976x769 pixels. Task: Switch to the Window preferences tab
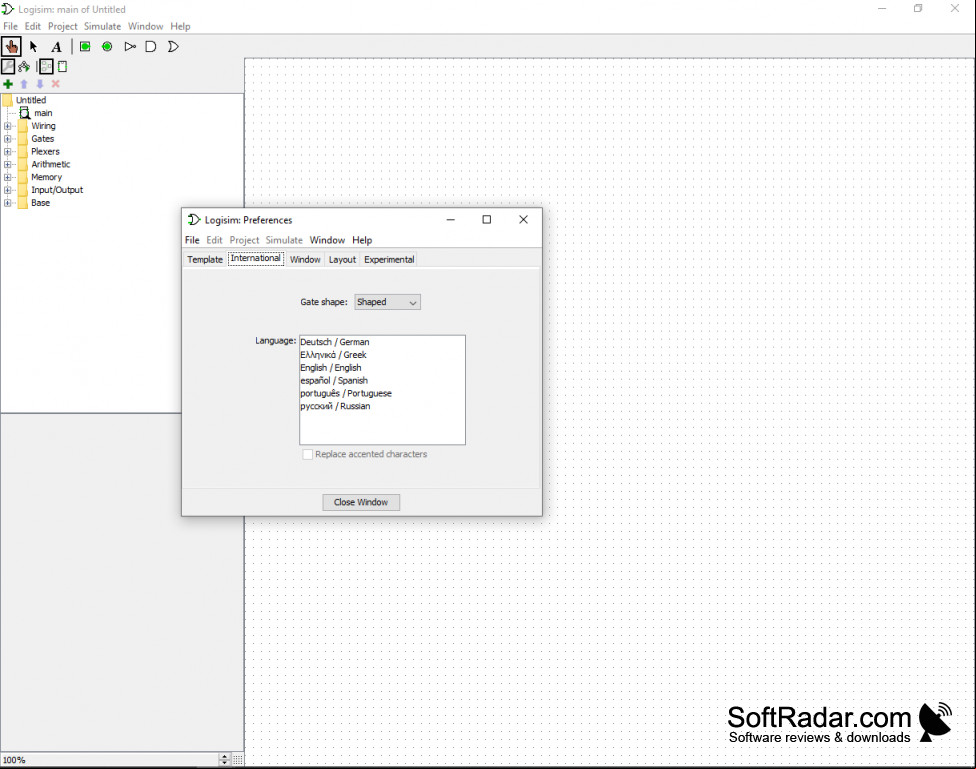pyautogui.click(x=305, y=260)
